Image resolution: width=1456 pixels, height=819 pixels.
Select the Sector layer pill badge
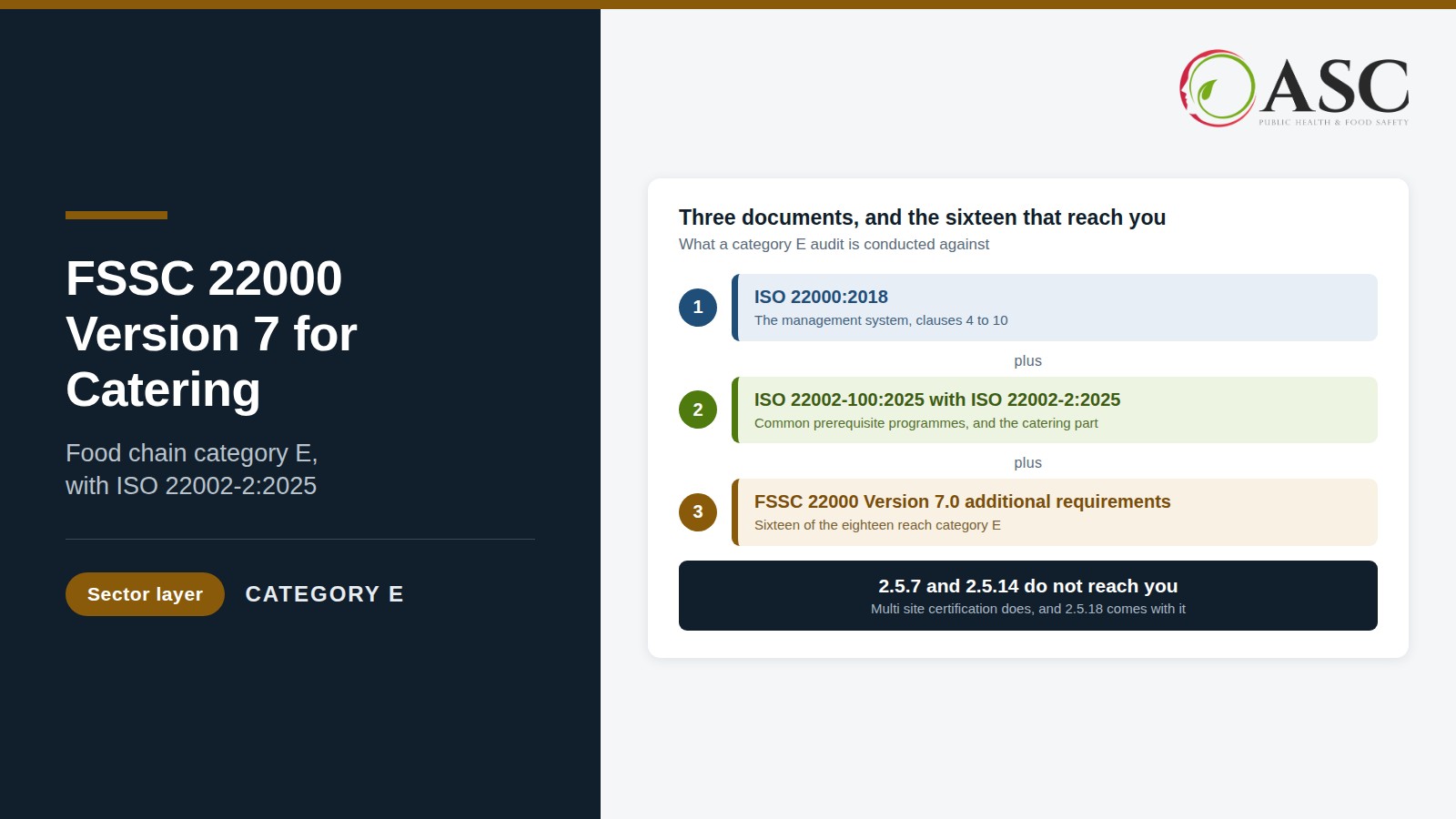point(145,594)
